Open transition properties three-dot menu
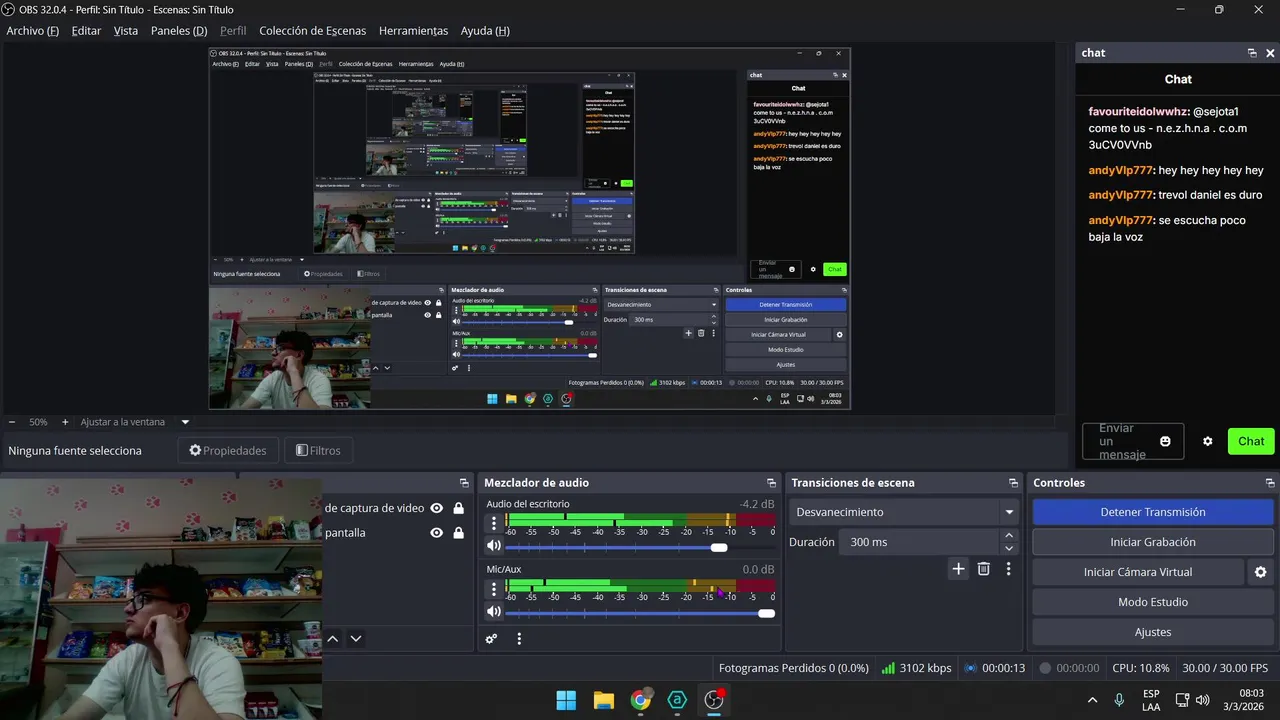This screenshot has width=1280, height=720. 1008,569
